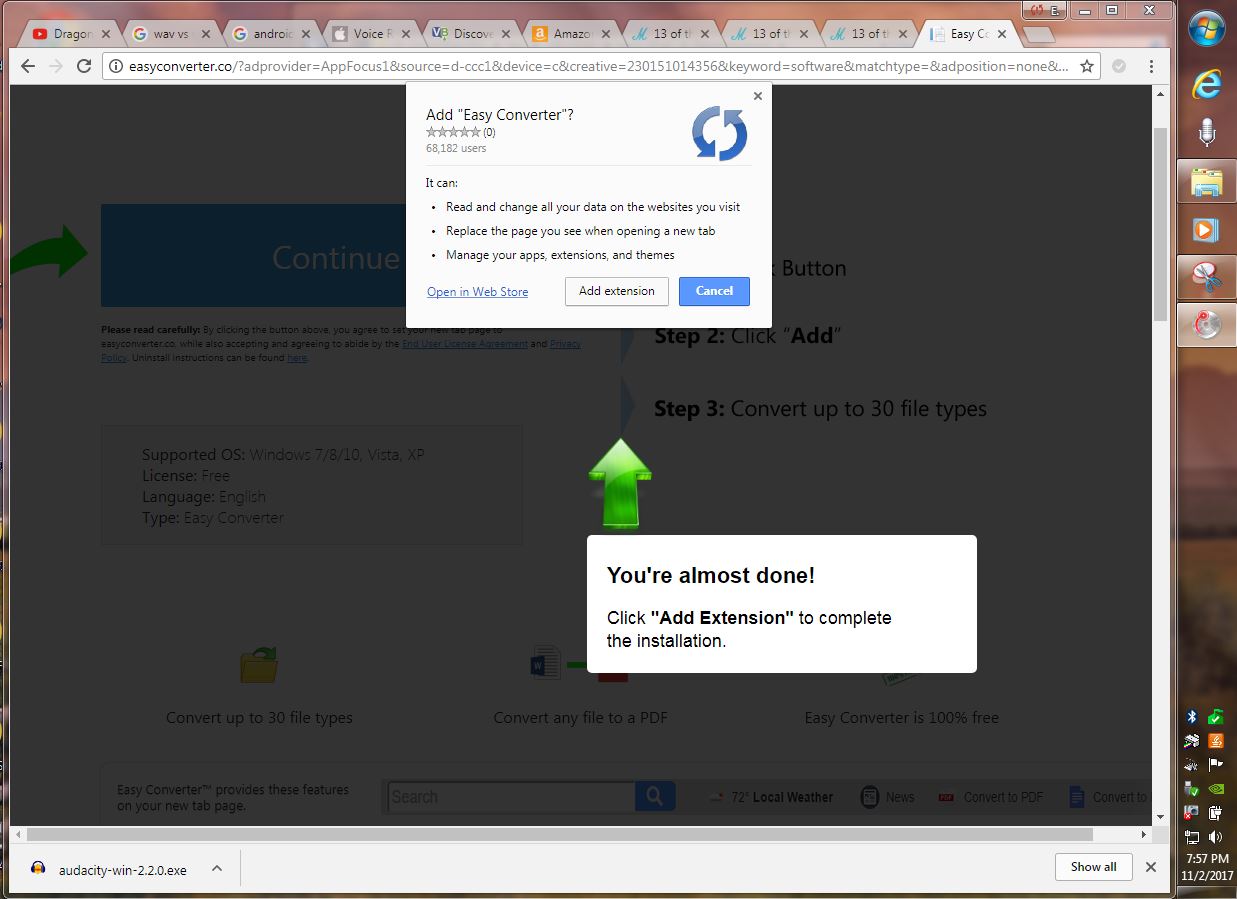Bookmark this page with the star
This screenshot has width=1237, height=899.
[1086, 67]
